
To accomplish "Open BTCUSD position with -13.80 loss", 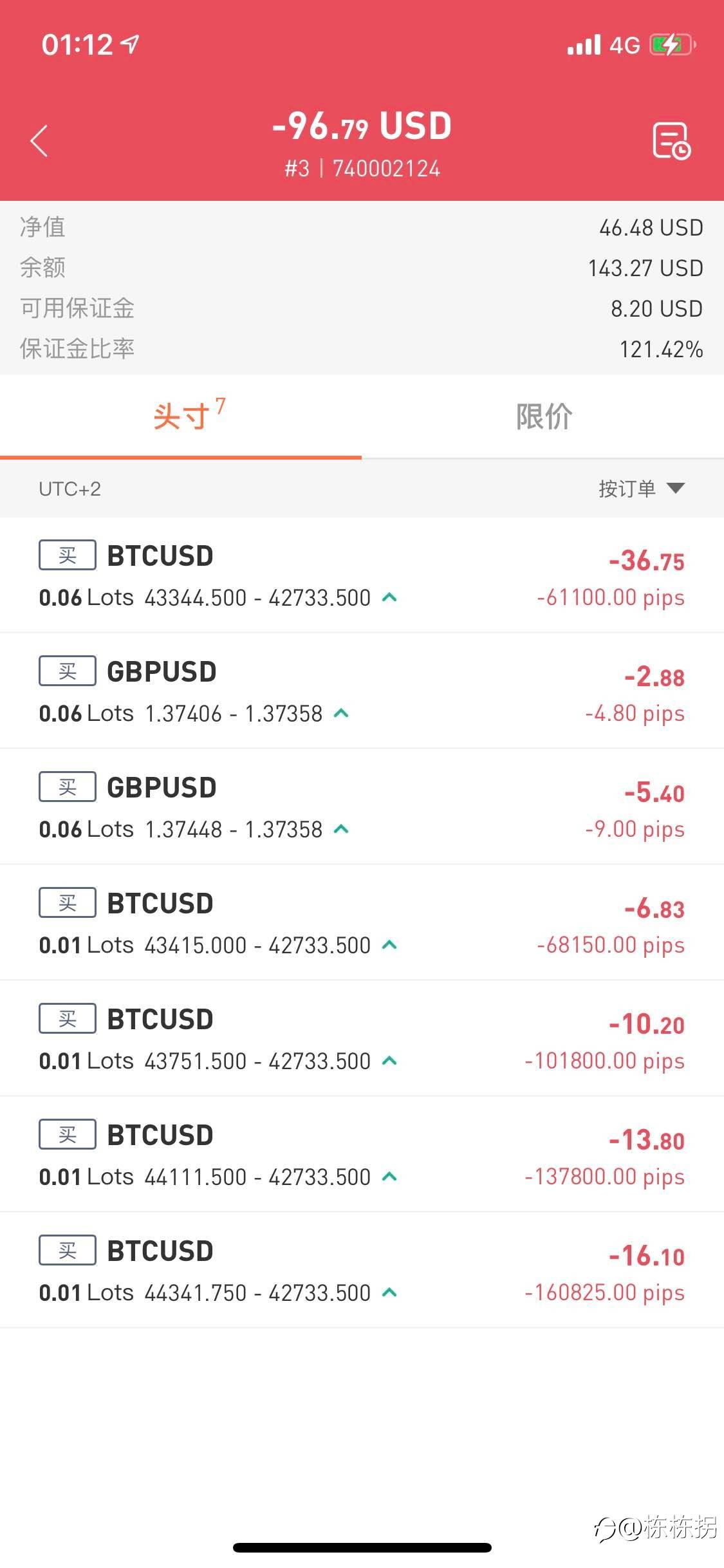I will pyautogui.click(x=362, y=1153).
